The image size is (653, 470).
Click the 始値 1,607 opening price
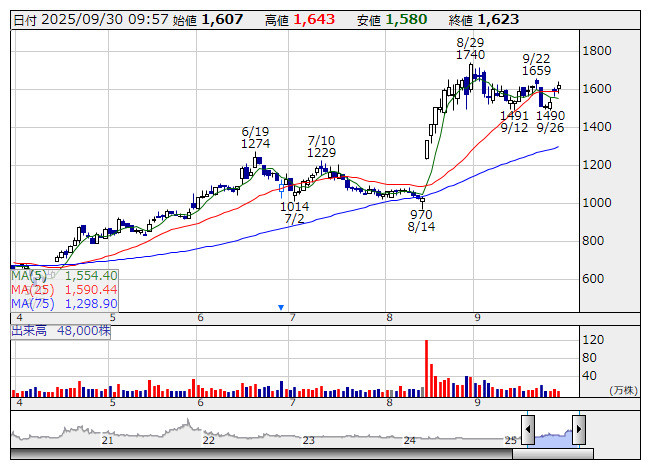point(207,20)
